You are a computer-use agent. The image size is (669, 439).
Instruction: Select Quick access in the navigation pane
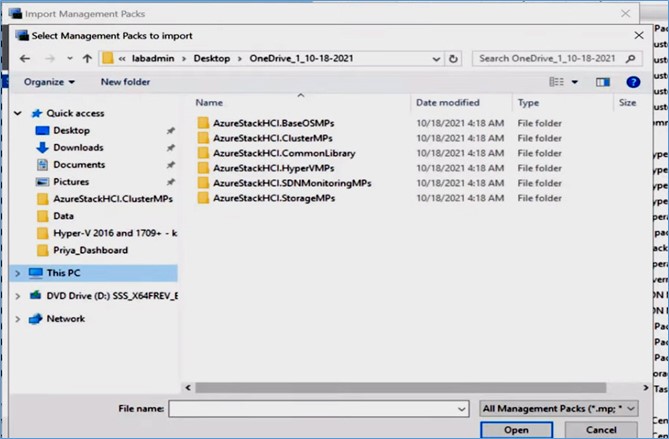[75, 113]
